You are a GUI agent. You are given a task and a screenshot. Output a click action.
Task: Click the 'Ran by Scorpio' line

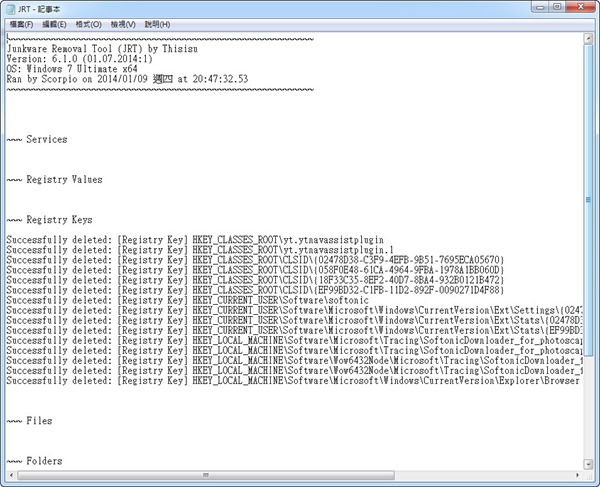coord(127,79)
